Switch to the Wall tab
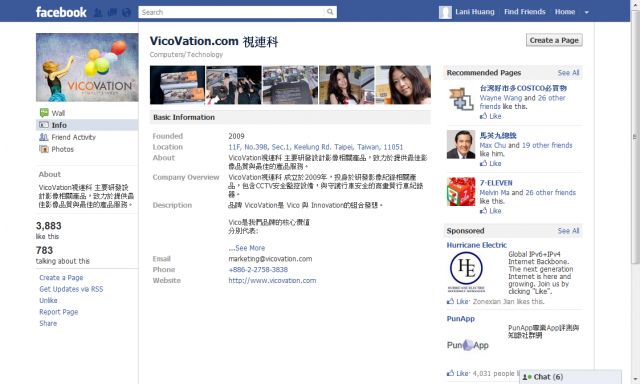Image resolution: width=640 pixels, height=384 pixels. click(x=58, y=113)
